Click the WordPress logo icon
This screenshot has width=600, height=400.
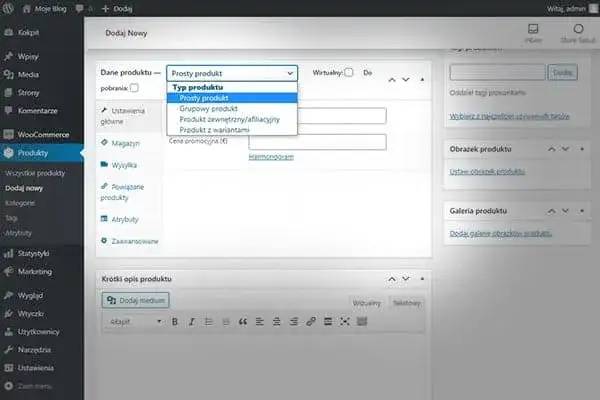[x=8, y=8]
